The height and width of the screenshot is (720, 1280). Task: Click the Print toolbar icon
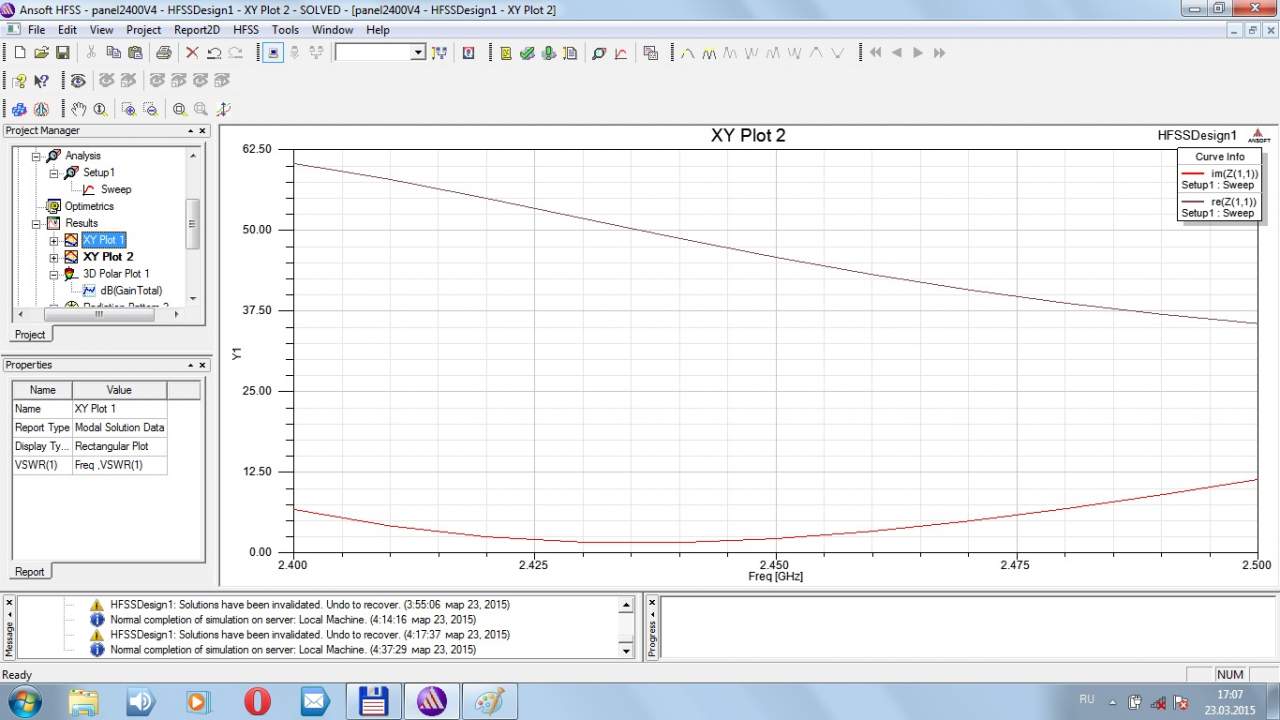pyautogui.click(x=163, y=53)
